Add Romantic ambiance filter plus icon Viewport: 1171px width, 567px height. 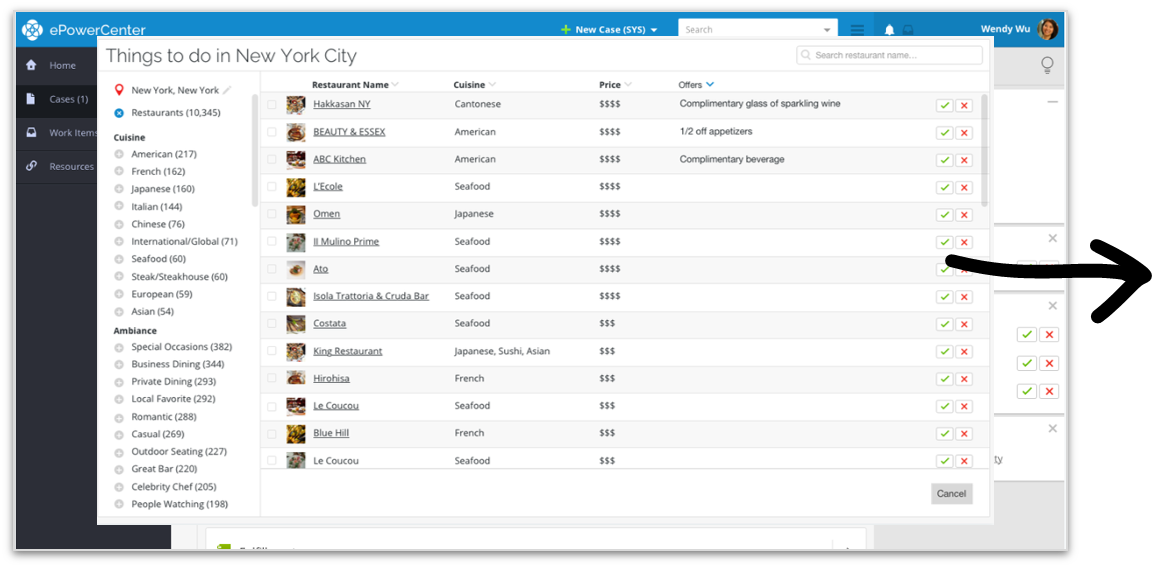119,417
